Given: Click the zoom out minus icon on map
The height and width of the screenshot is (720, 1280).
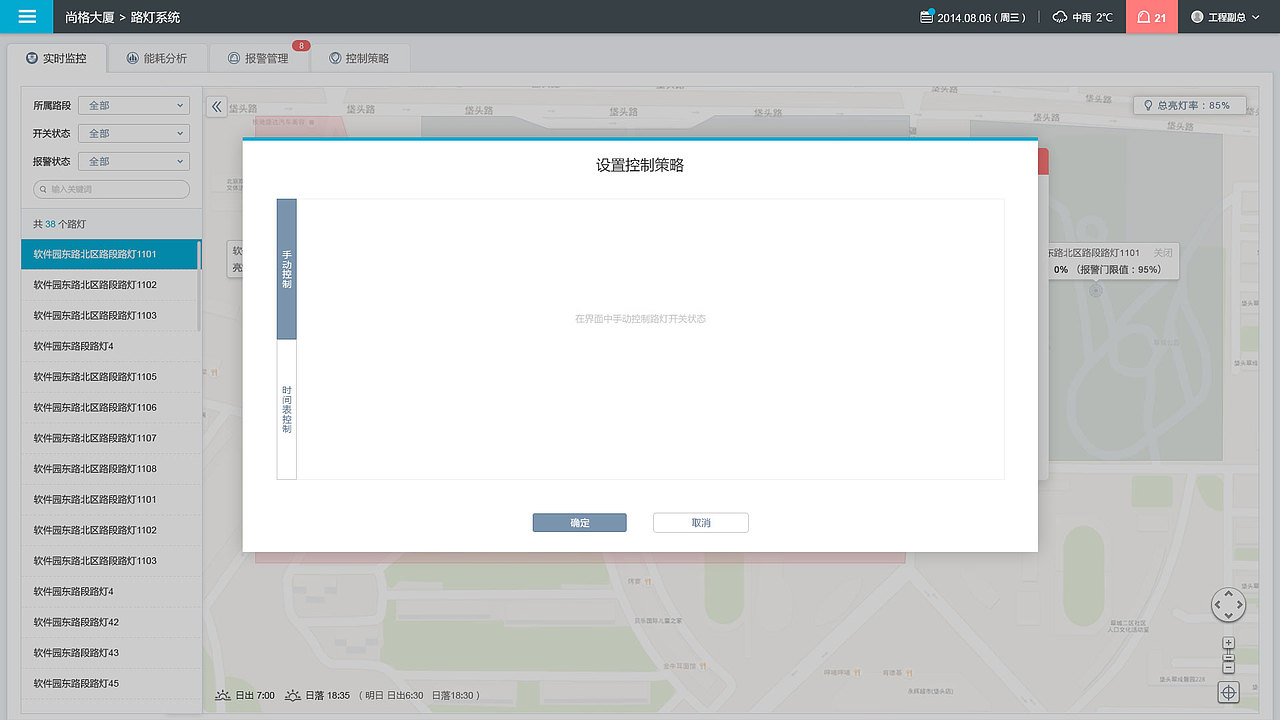Looking at the screenshot, I should [1228, 665].
